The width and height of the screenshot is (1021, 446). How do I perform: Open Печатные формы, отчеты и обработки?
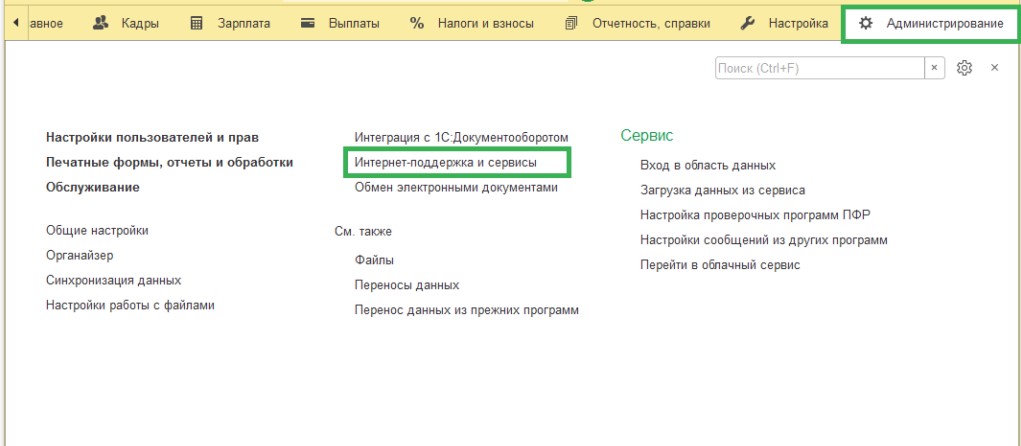coord(169,162)
